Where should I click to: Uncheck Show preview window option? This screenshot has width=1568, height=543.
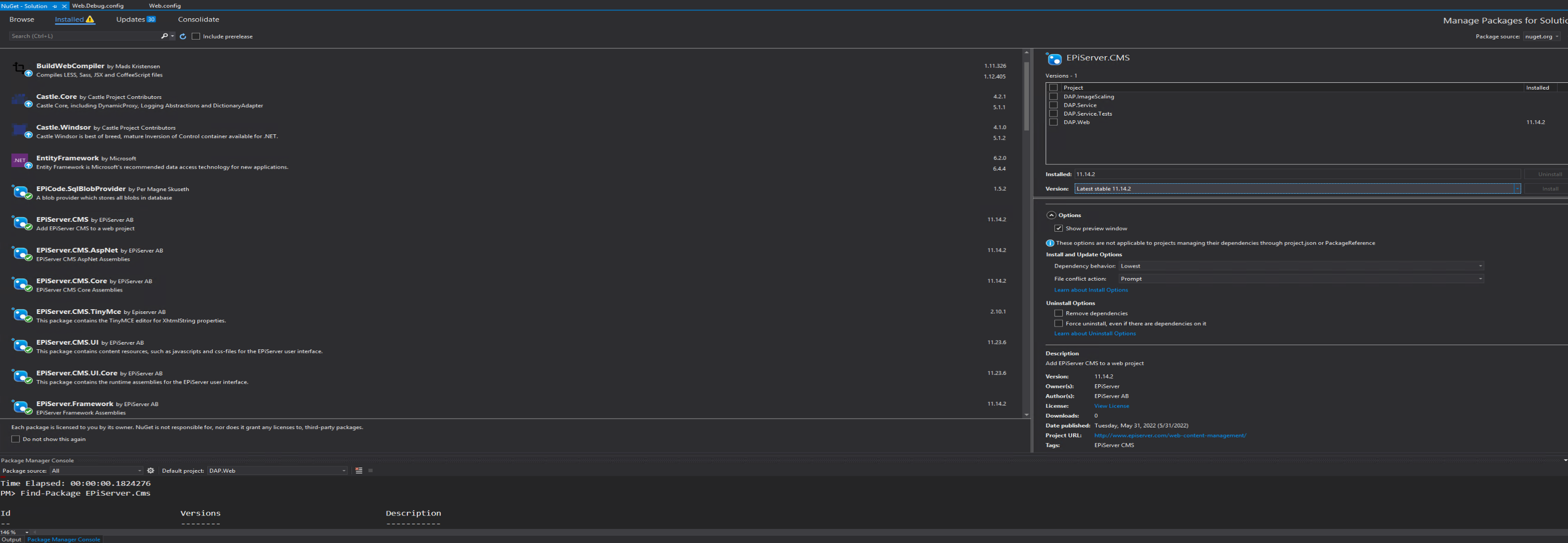point(1059,229)
